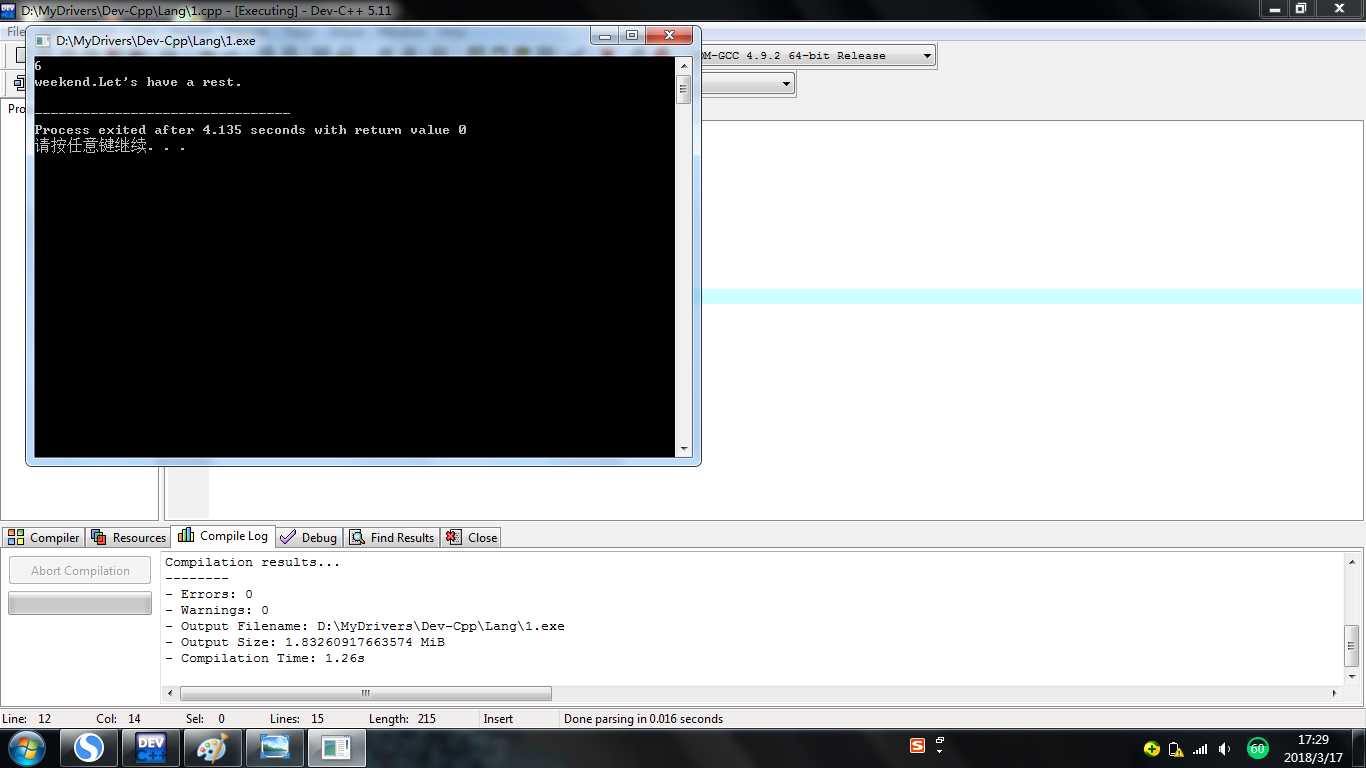Open Sogou browser from the taskbar
Screen dimensions: 1366x768
coord(89,748)
